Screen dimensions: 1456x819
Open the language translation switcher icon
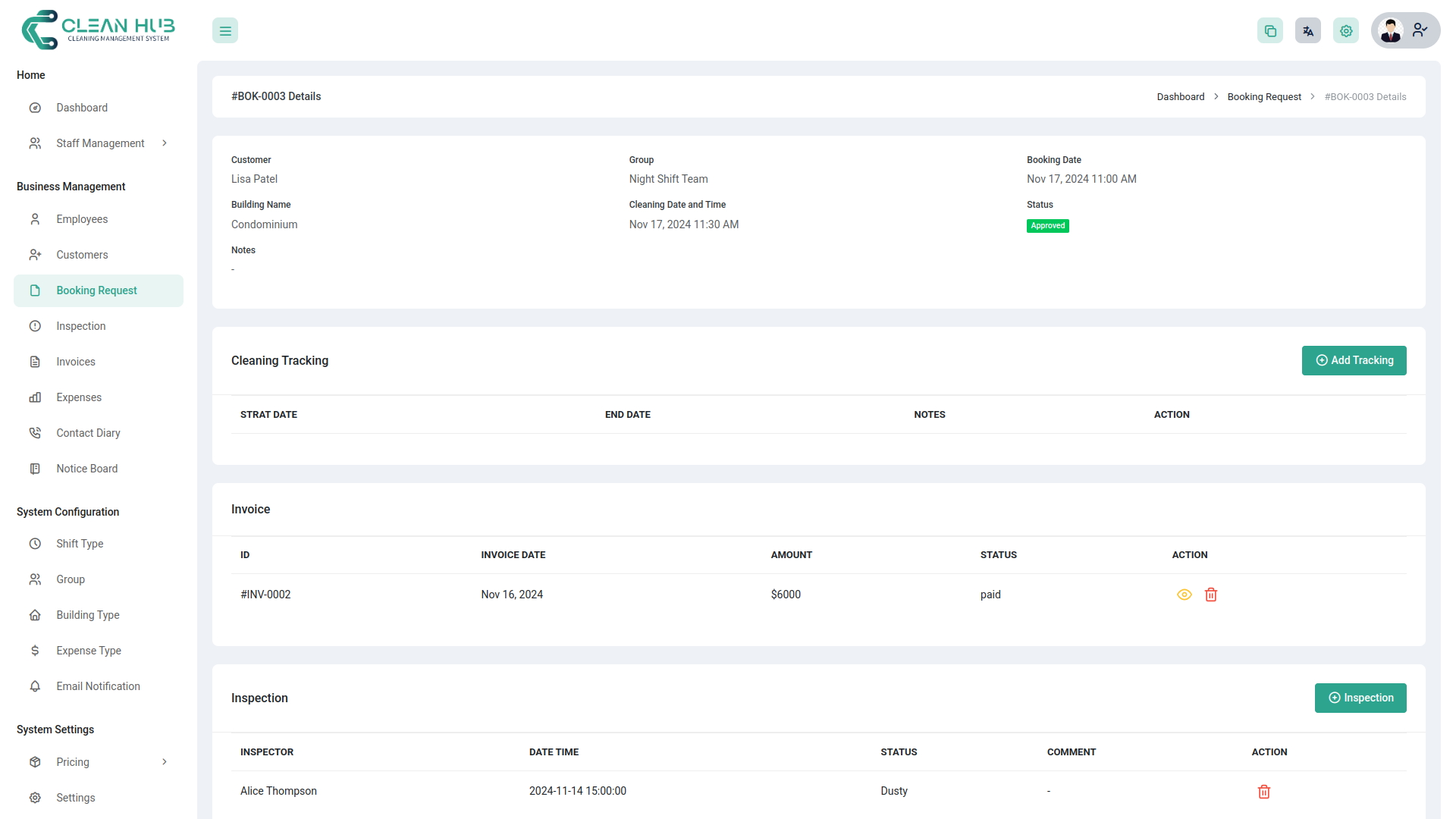(x=1307, y=30)
